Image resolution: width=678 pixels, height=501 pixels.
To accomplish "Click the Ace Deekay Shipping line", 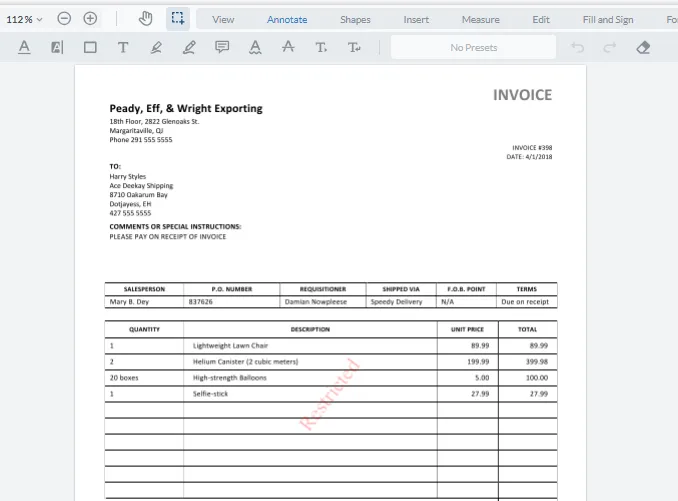I will coord(141,185).
